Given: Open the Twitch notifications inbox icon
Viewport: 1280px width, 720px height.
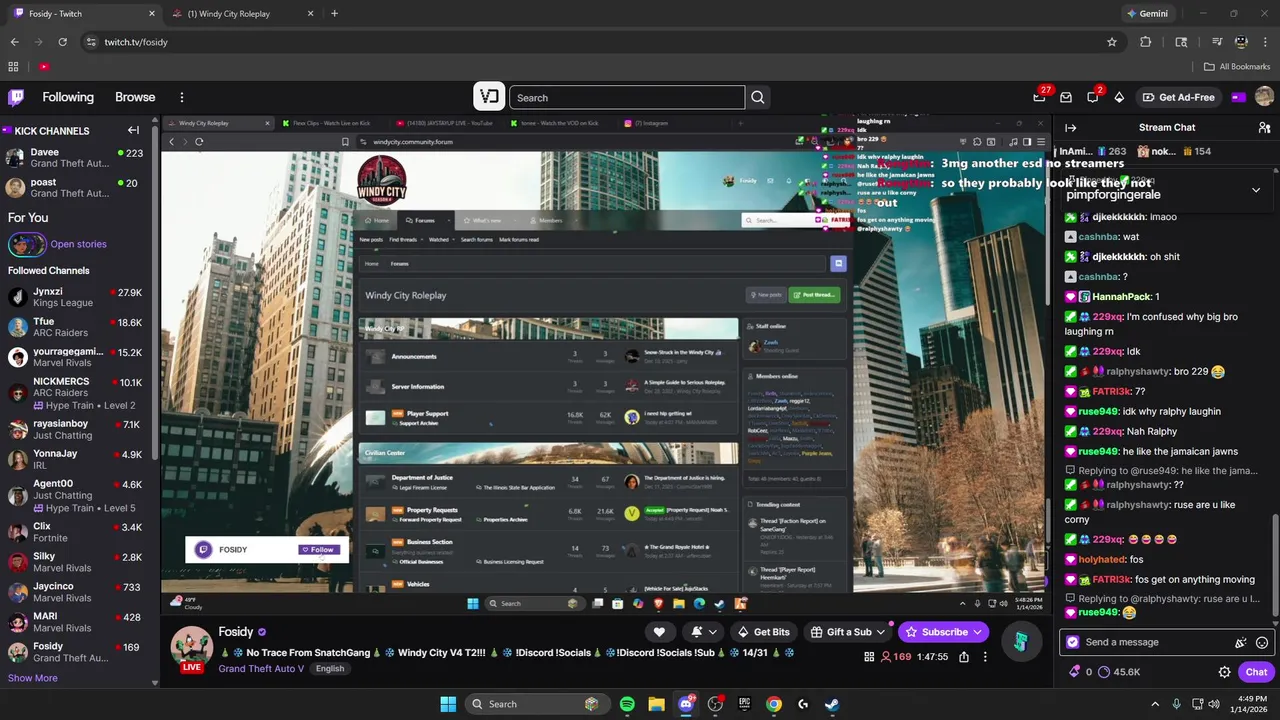Looking at the screenshot, I should tap(1066, 97).
